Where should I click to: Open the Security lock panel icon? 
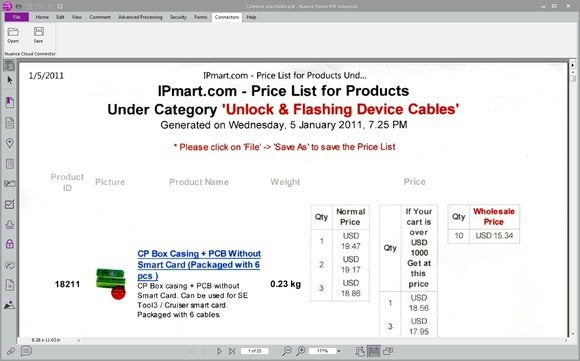[x=10, y=244]
